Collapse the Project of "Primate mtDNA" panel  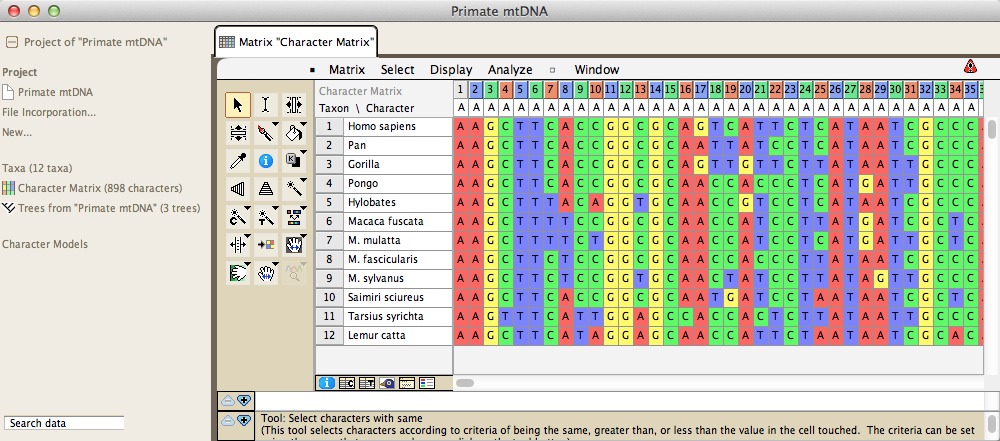pos(12,42)
